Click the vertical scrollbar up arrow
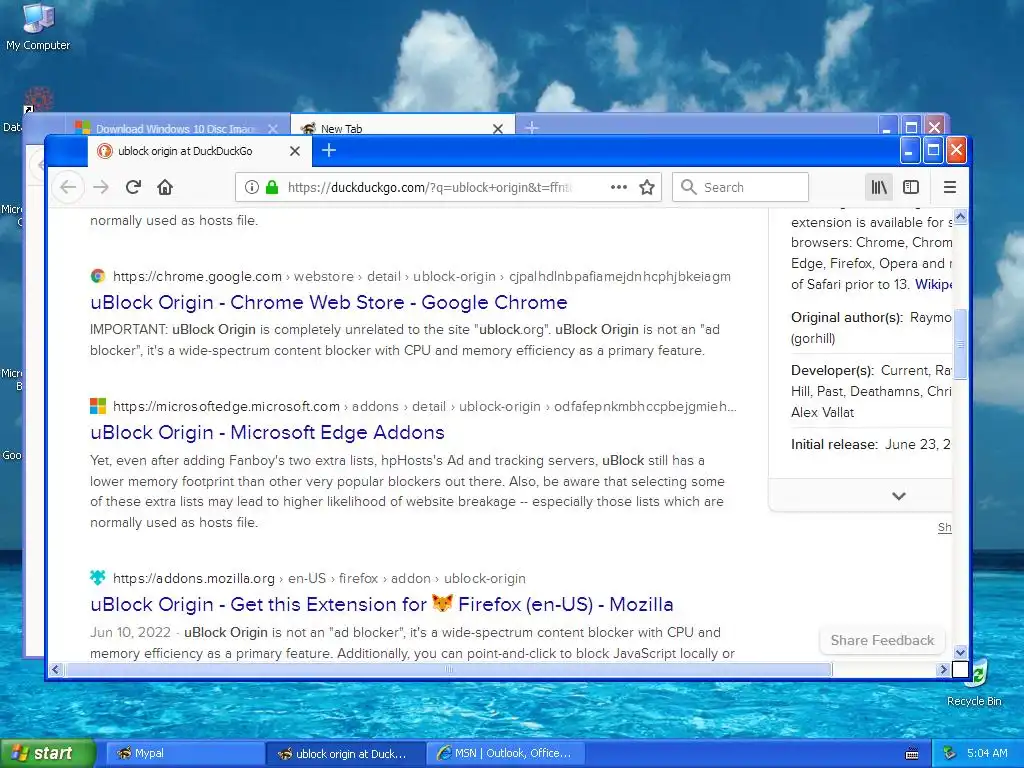1024x768 pixels. (x=960, y=216)
